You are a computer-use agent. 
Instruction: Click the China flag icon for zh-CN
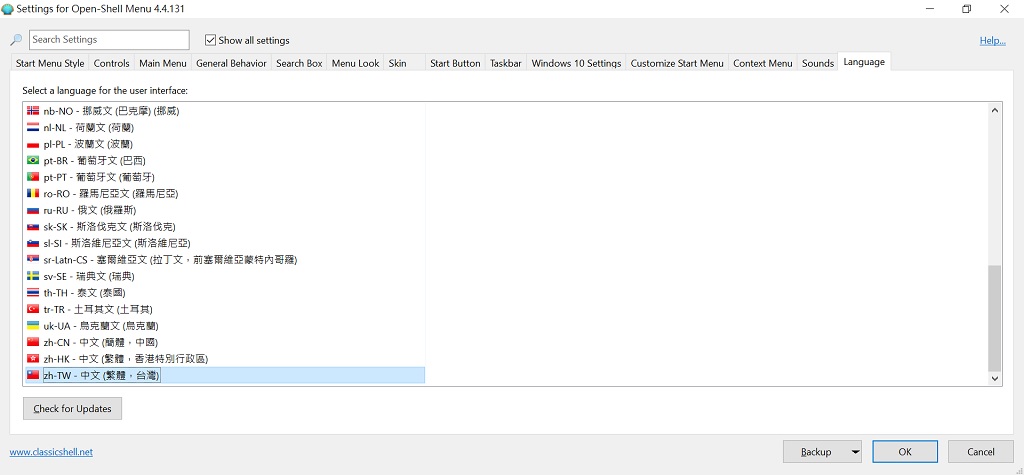33,342
